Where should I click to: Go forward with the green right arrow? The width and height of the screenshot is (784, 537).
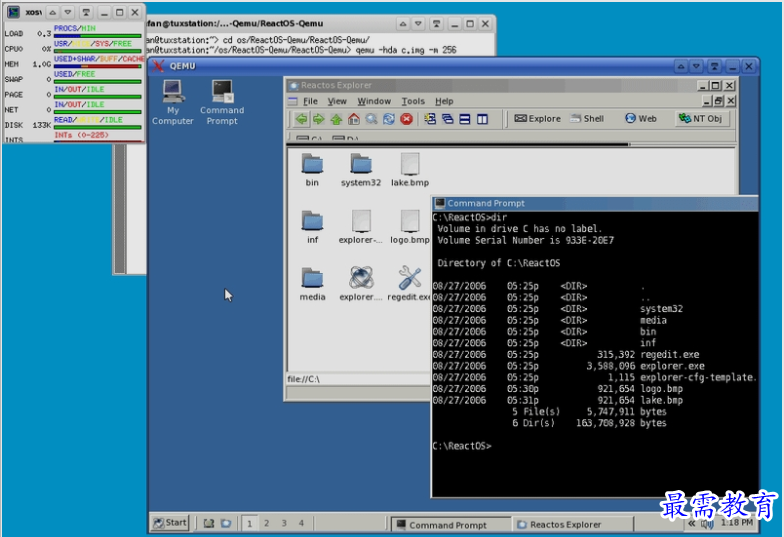click(318, 119)
